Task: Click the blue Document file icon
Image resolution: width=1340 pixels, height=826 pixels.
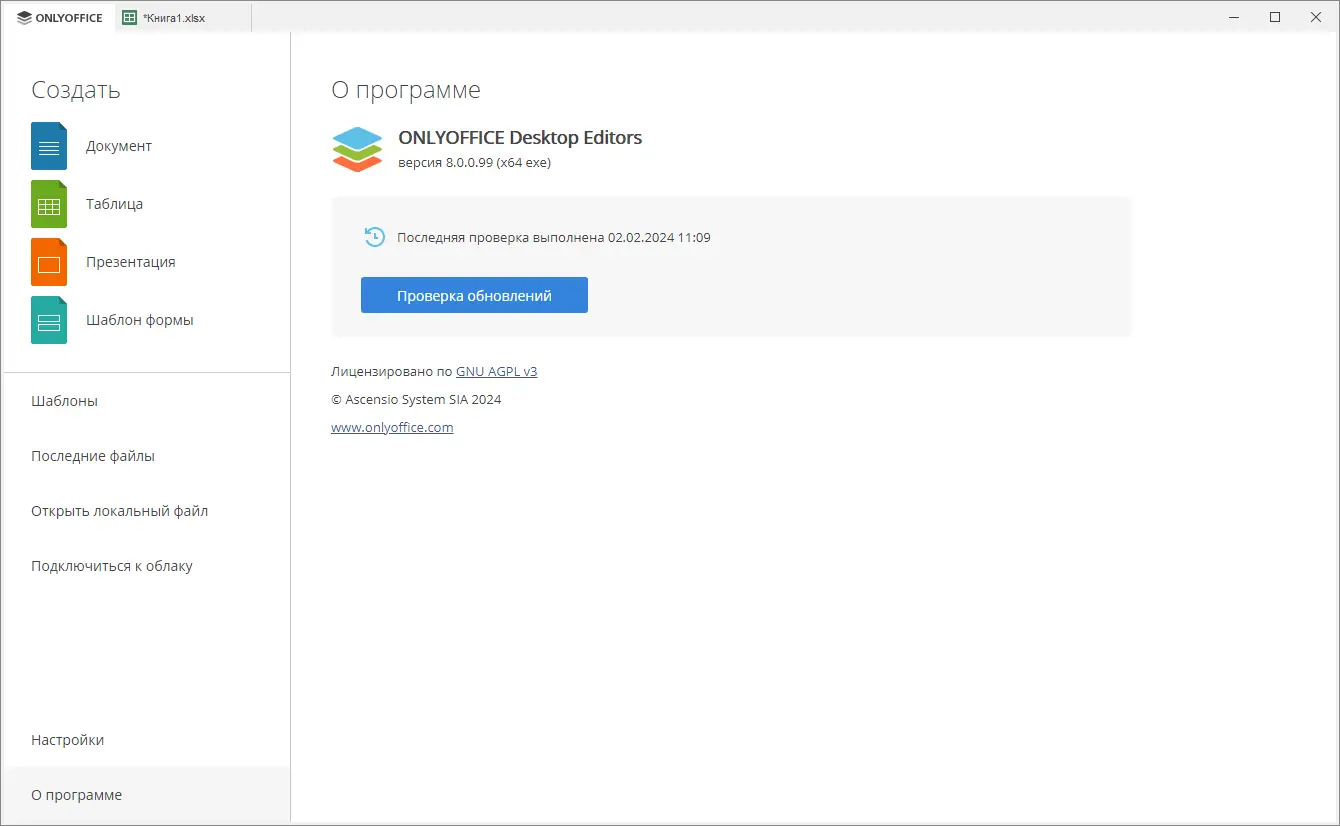Action: [49, 146]
